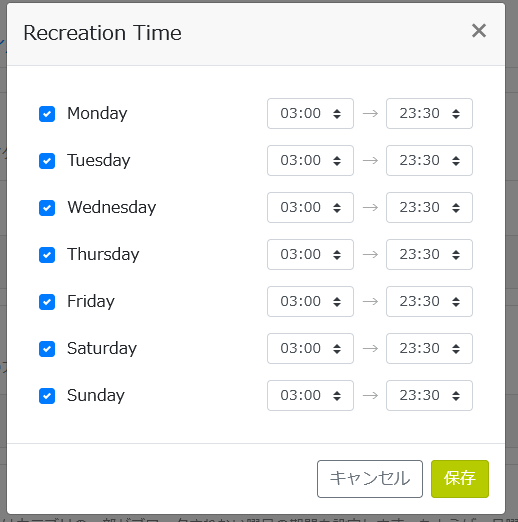Expand Thursday end time selector
This screenshot has height=522, width=518.
(429, 254)
